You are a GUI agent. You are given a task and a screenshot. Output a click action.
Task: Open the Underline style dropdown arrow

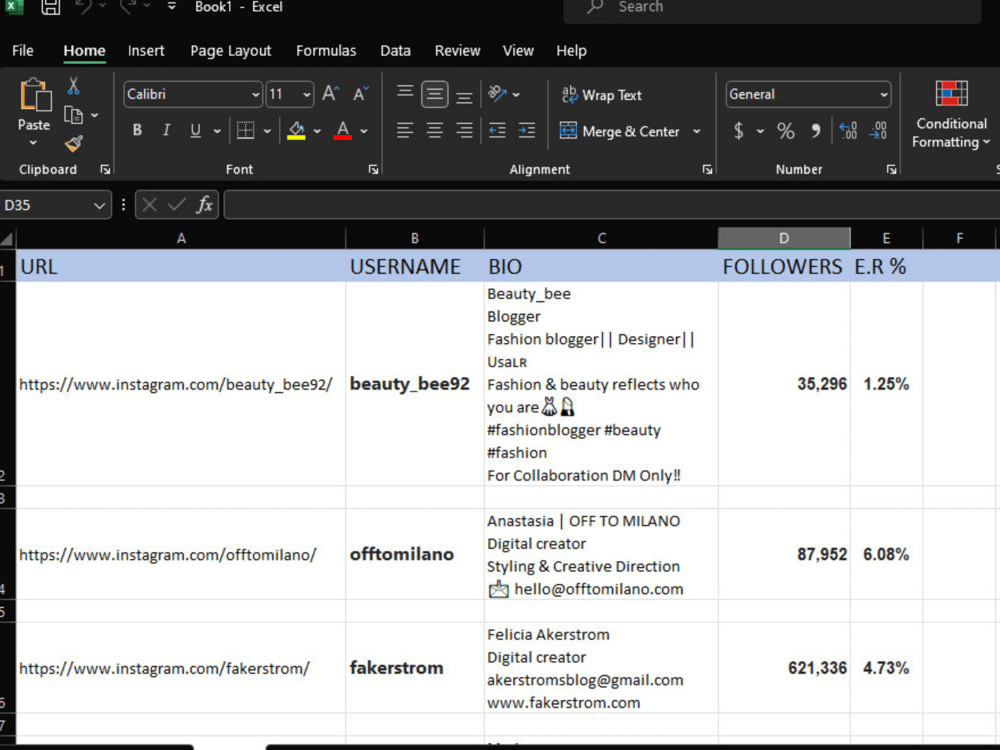217,131
